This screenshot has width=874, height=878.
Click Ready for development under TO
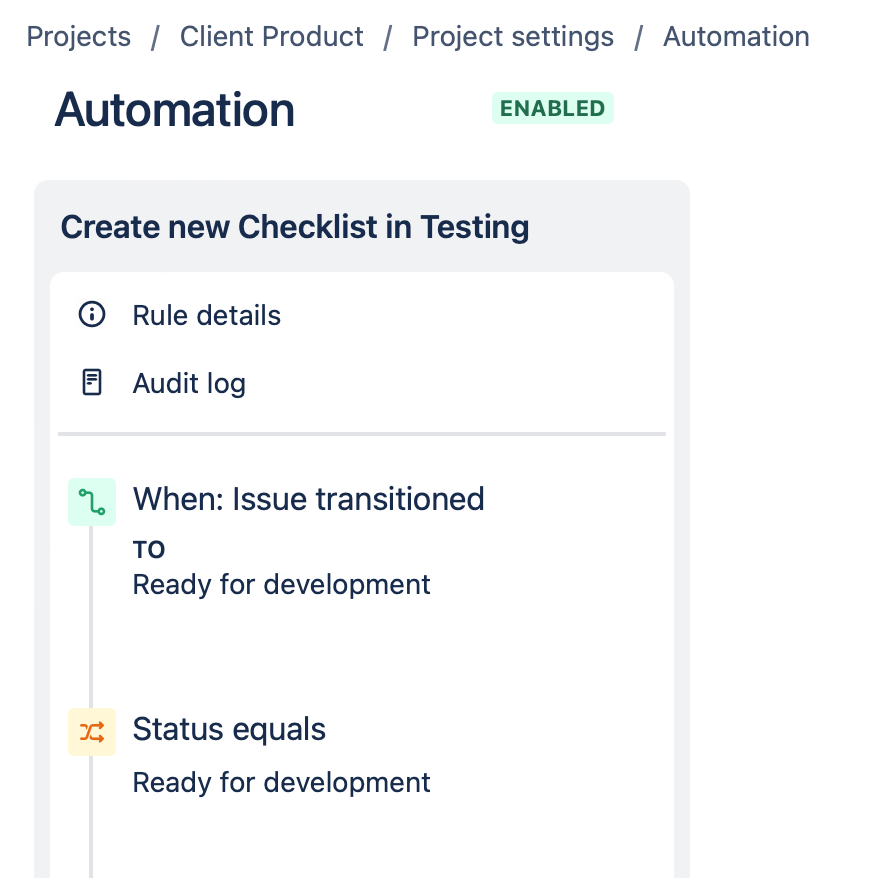[x=282, y=585]
